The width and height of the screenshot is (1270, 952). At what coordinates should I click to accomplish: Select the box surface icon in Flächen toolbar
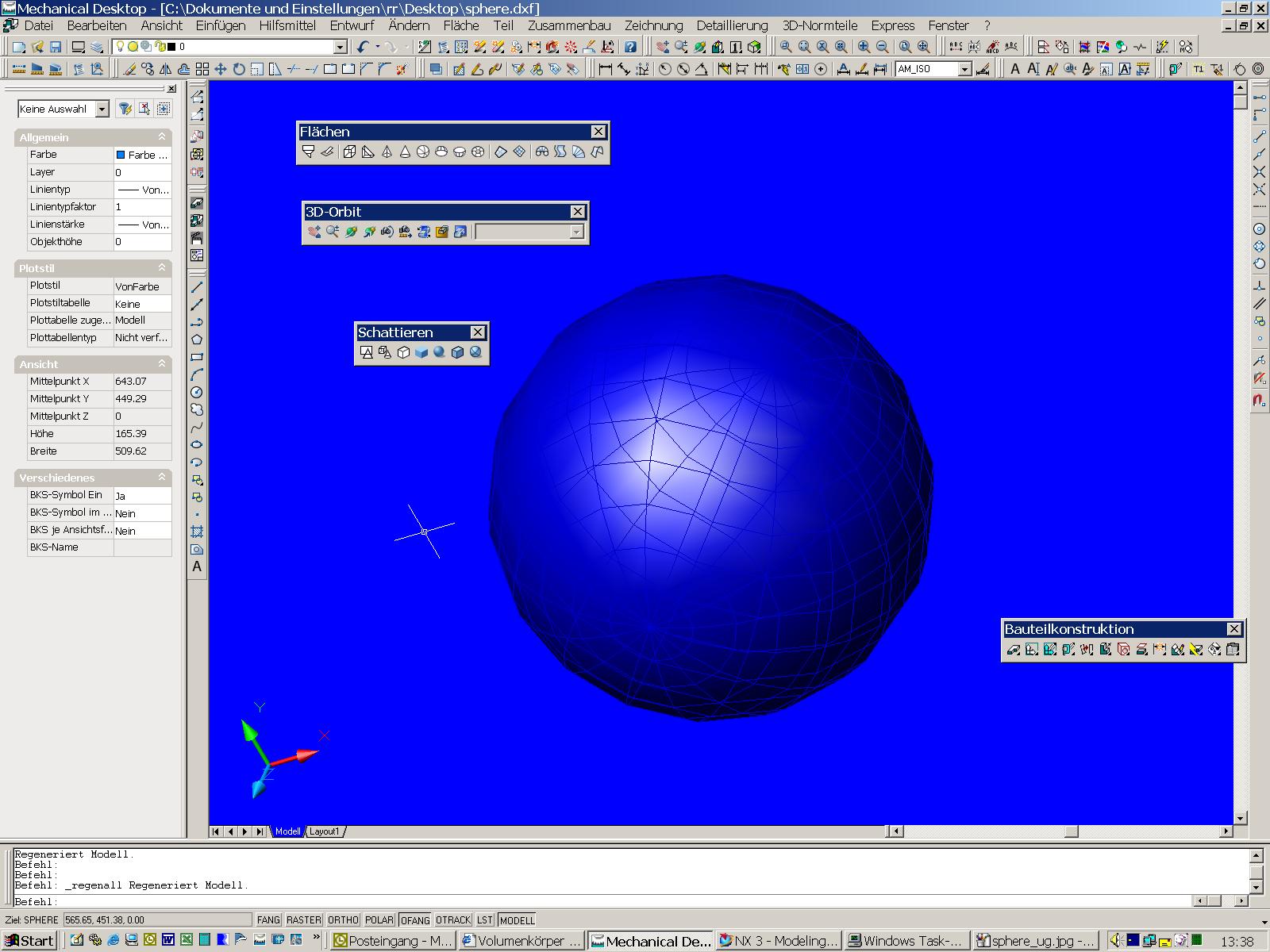(349, 152)
